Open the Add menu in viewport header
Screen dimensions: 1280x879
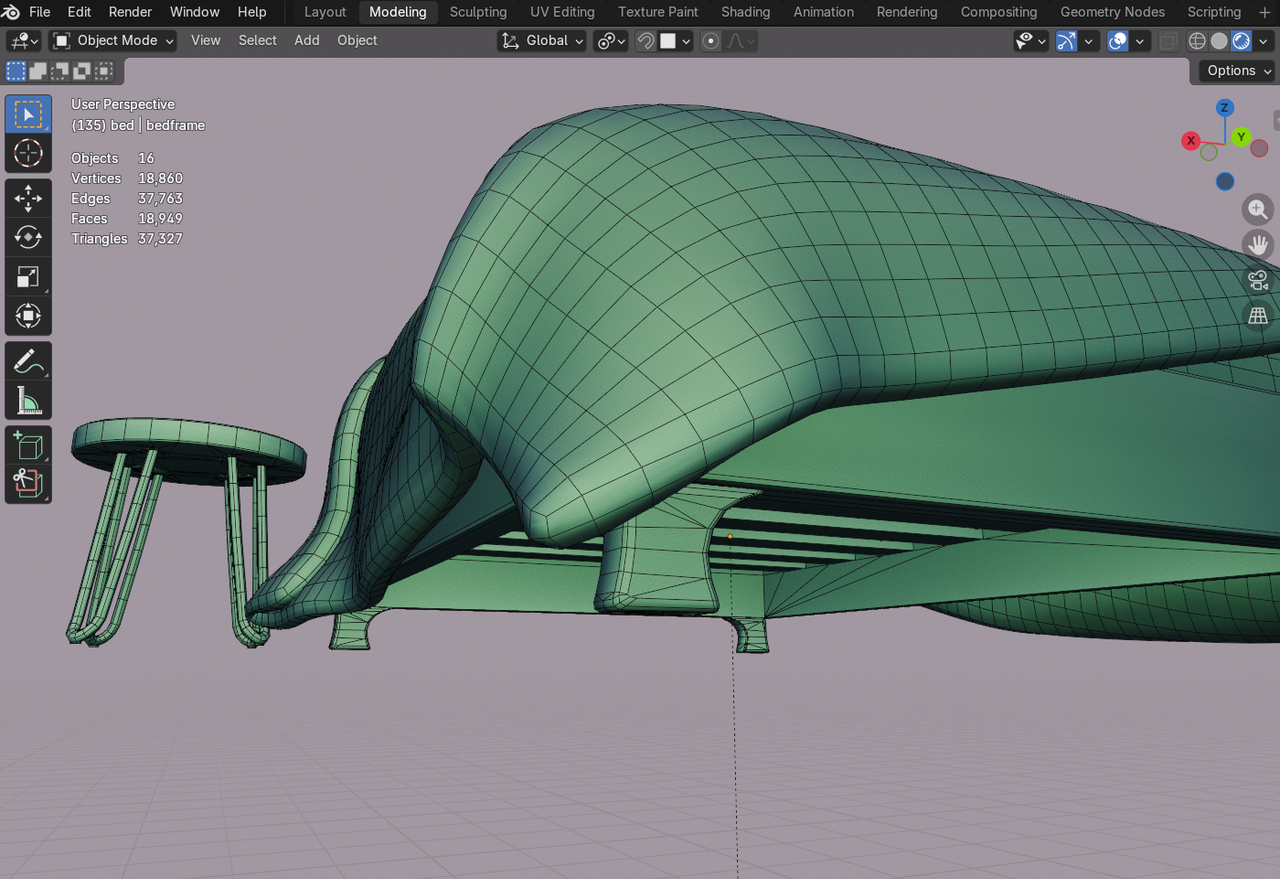click(x=307, y=41)
